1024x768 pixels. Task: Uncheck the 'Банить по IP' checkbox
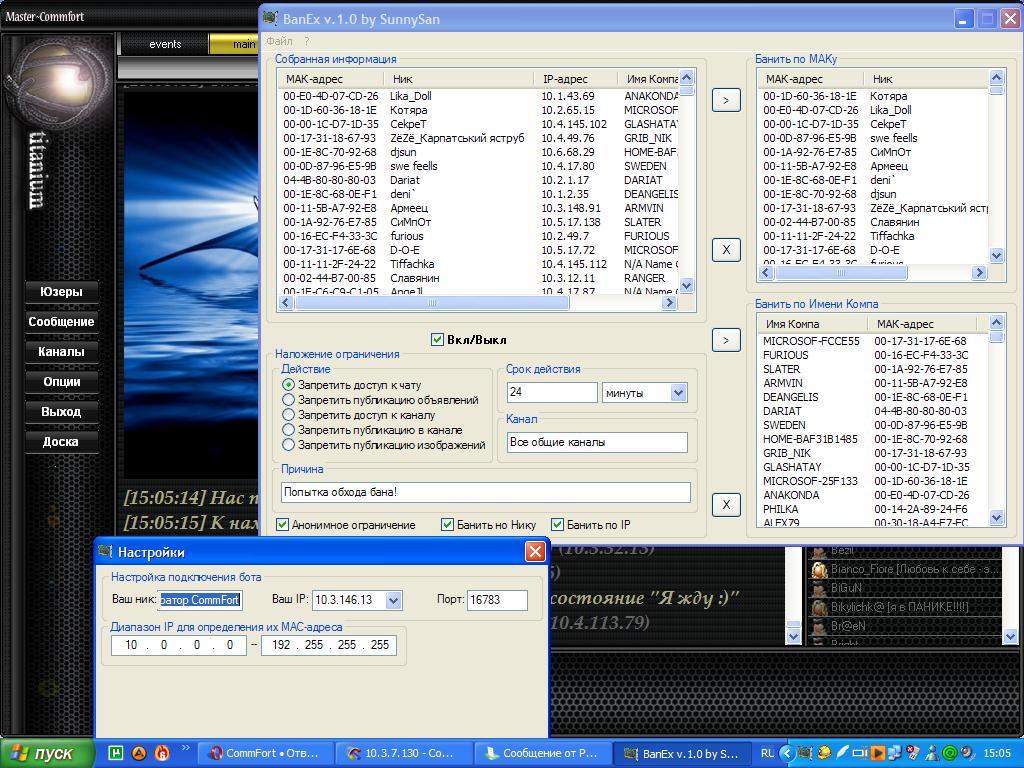tap(557, 525)
